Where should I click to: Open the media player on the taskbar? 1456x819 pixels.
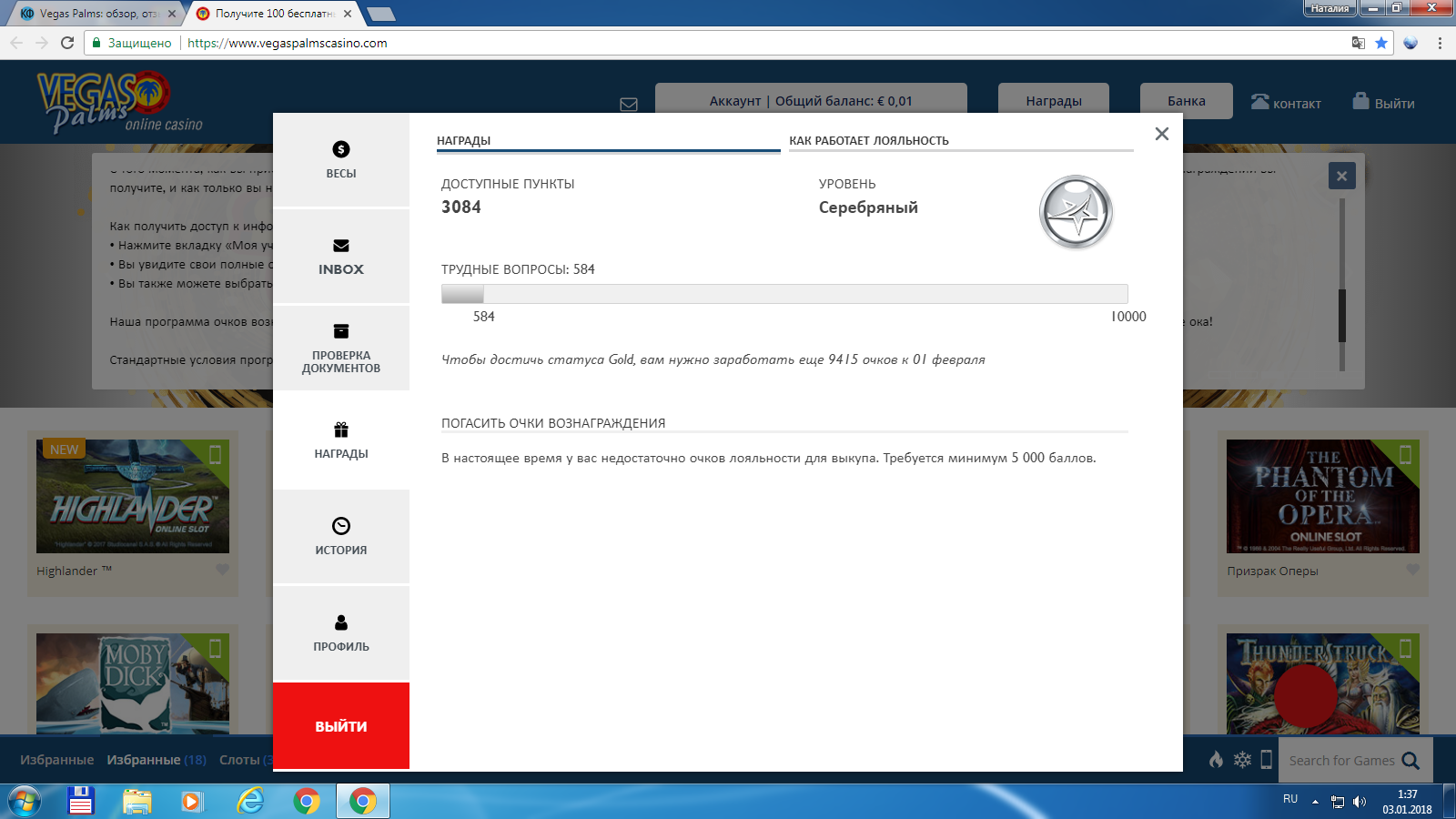tap(192, 802)
